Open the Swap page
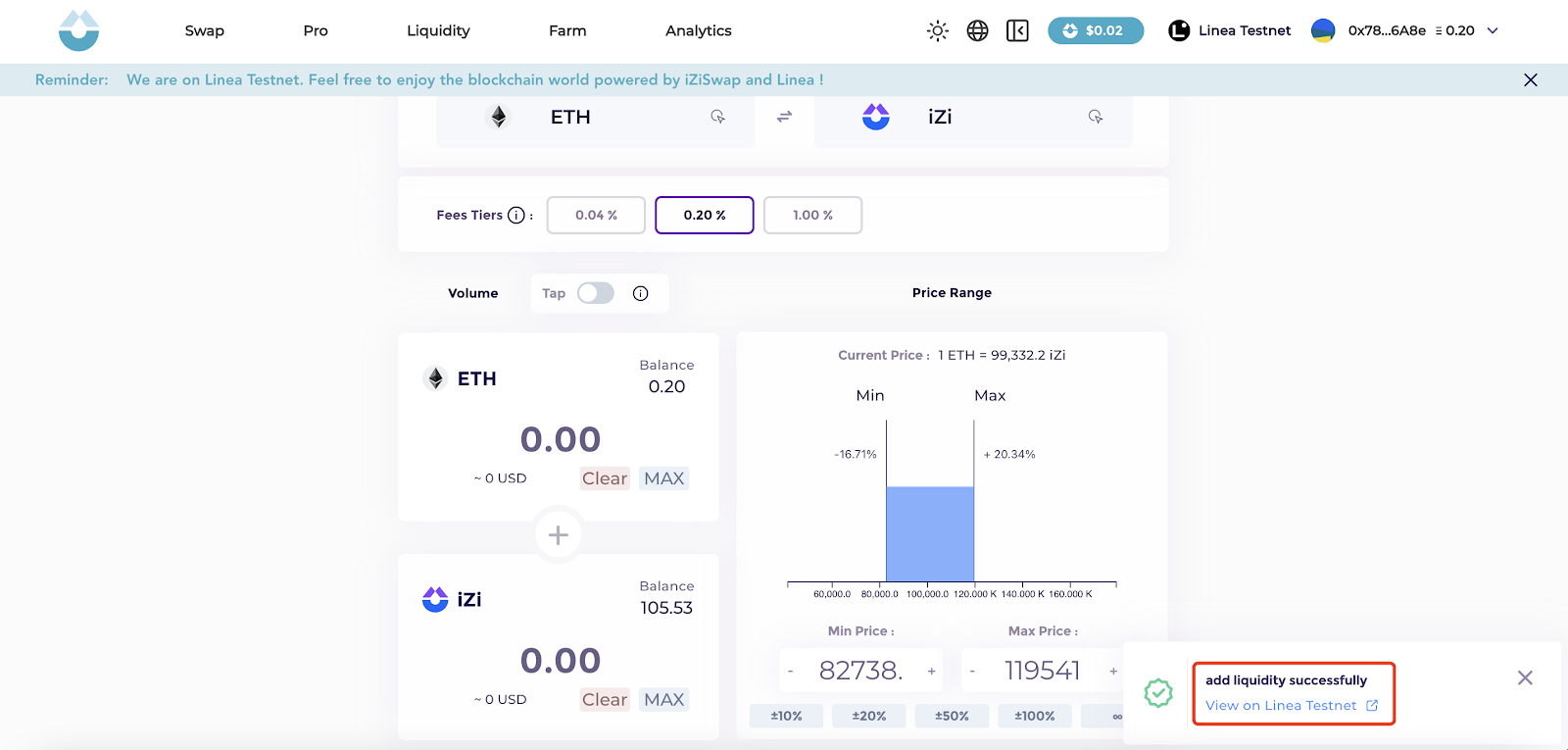Screen dimensions: 1568x750 (x=205, y=30)
